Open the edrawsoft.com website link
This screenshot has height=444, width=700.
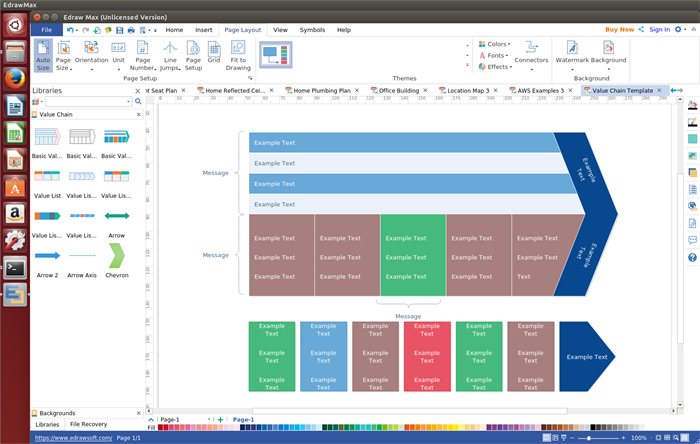[73, 438]
